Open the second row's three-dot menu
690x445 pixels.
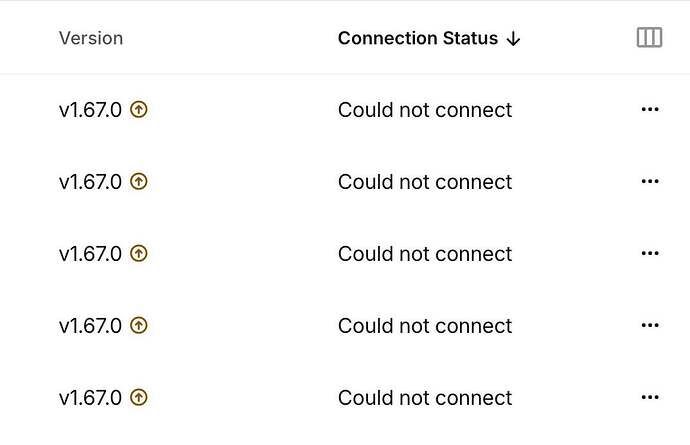point(650,181)
